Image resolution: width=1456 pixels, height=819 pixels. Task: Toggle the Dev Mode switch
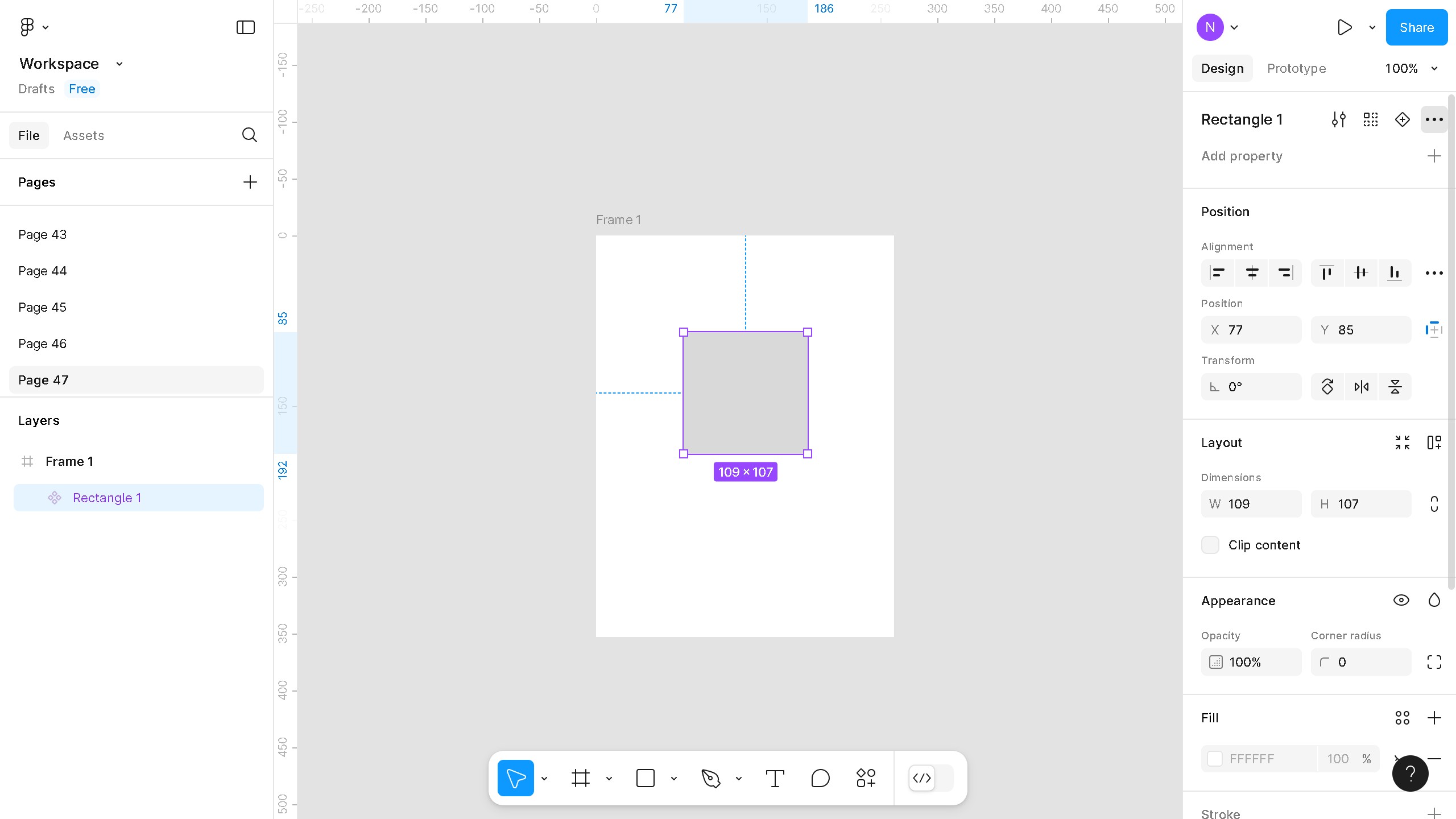(930, 778)
